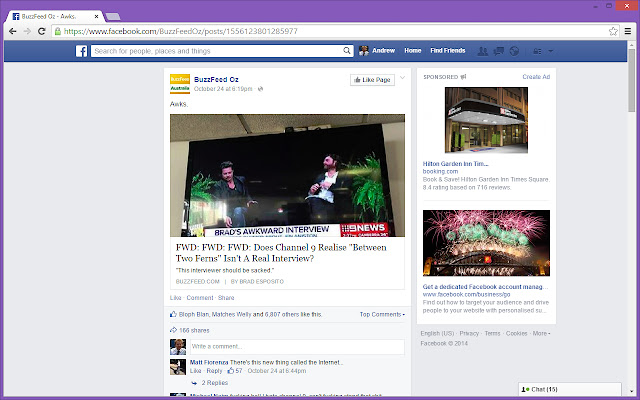Viewport: 640px width, 400px height.
Task: Click the search magnifier icon
Action: tap(347, 51)
